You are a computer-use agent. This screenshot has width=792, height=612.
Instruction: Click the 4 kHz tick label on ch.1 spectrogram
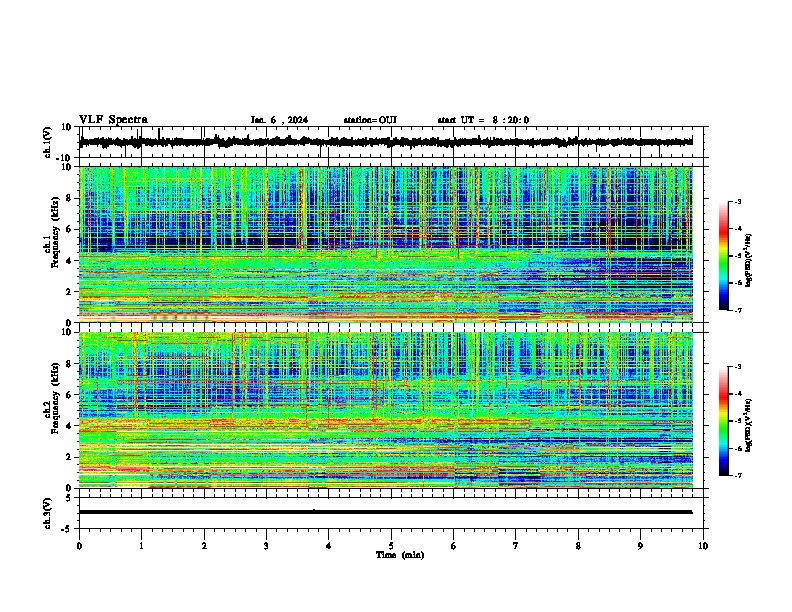(x=71, y=261)
